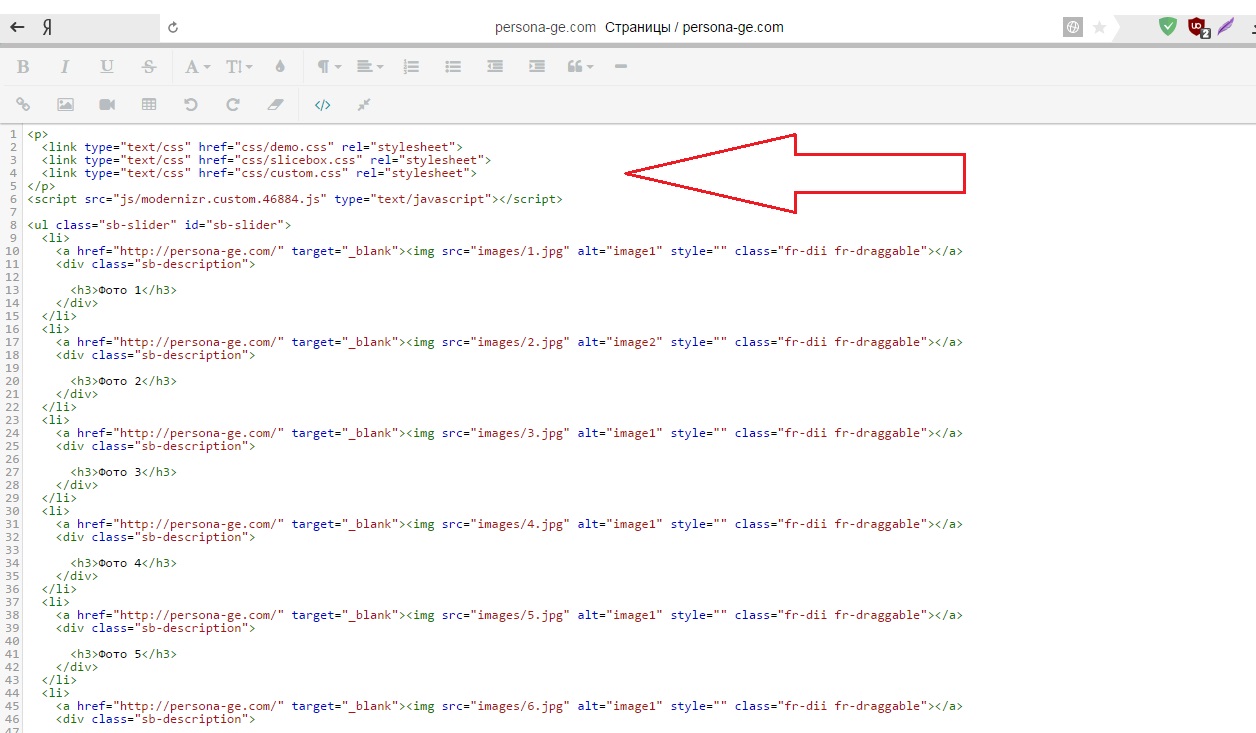Go back with the browser arrow
Image resolution: width=1256 pixels, height=733 pixels.
17,27
